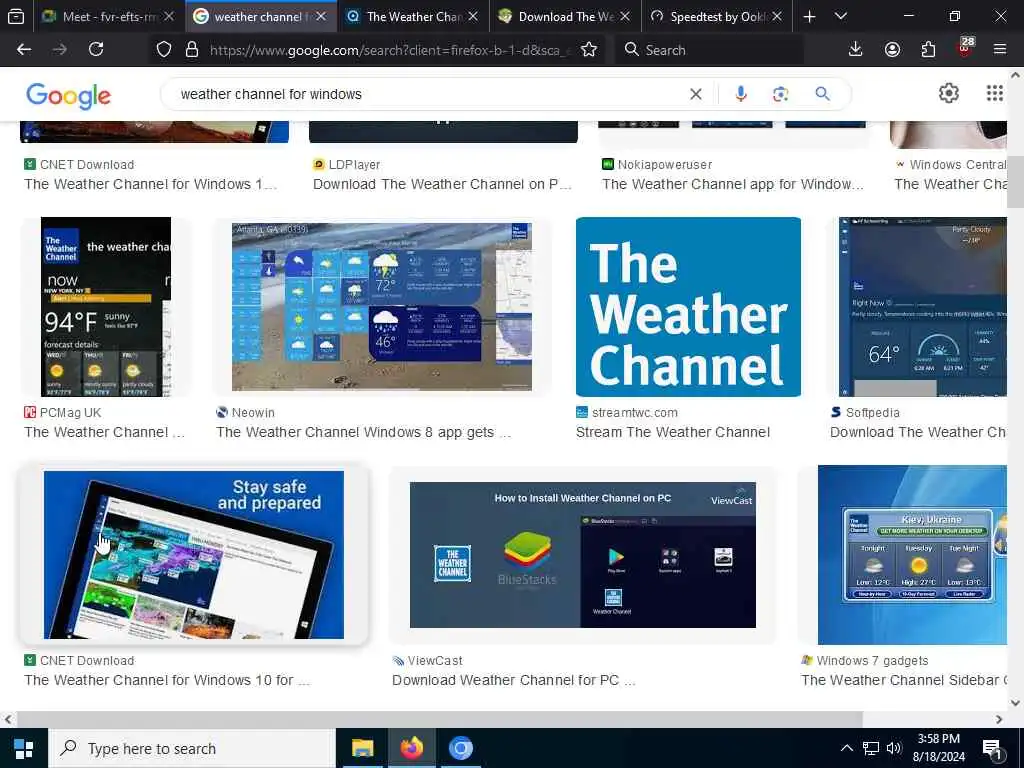Open the Google apps grid
The image size is (1024, 768).
click(995, 93)
